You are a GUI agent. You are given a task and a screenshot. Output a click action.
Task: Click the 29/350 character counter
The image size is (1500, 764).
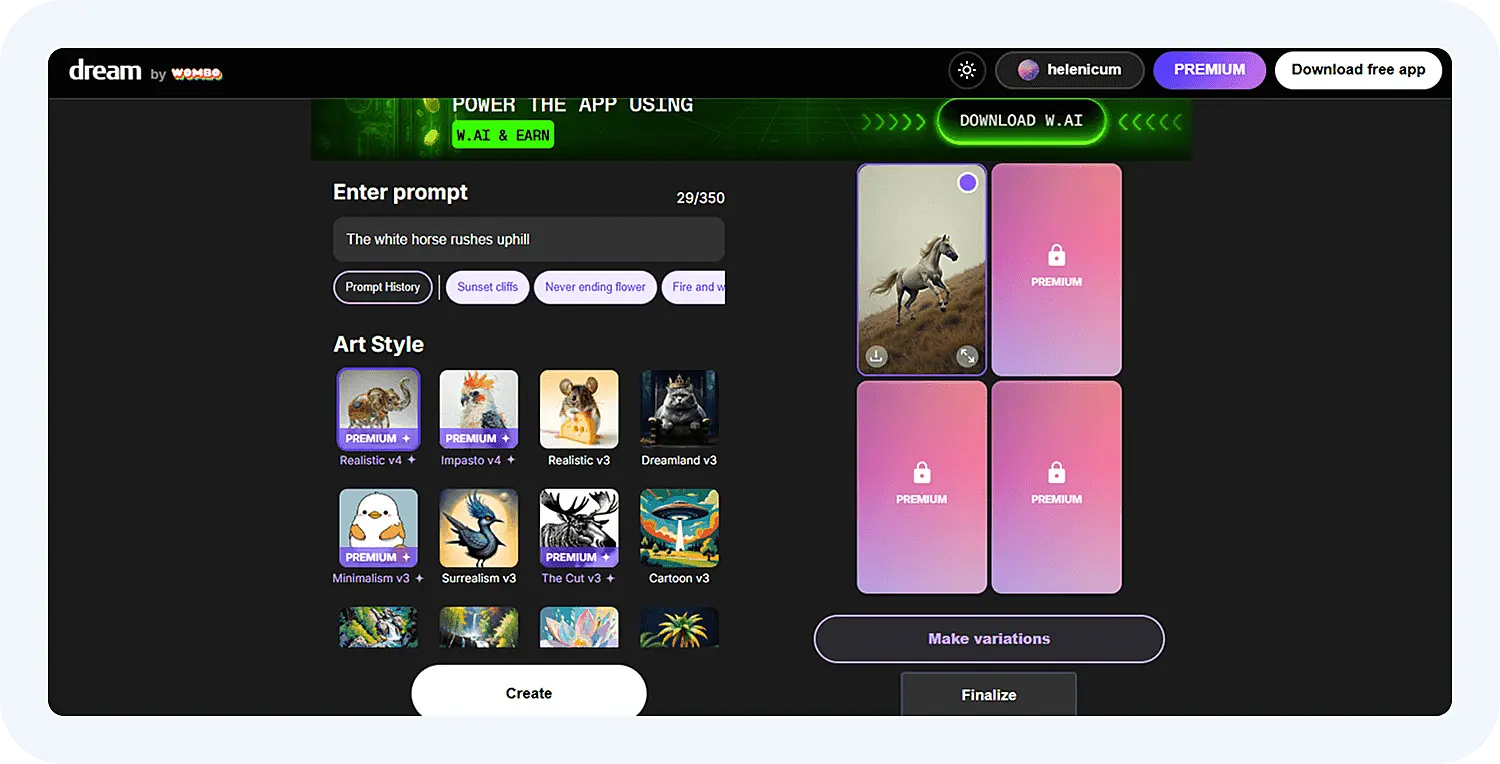(x=700, y=198)
